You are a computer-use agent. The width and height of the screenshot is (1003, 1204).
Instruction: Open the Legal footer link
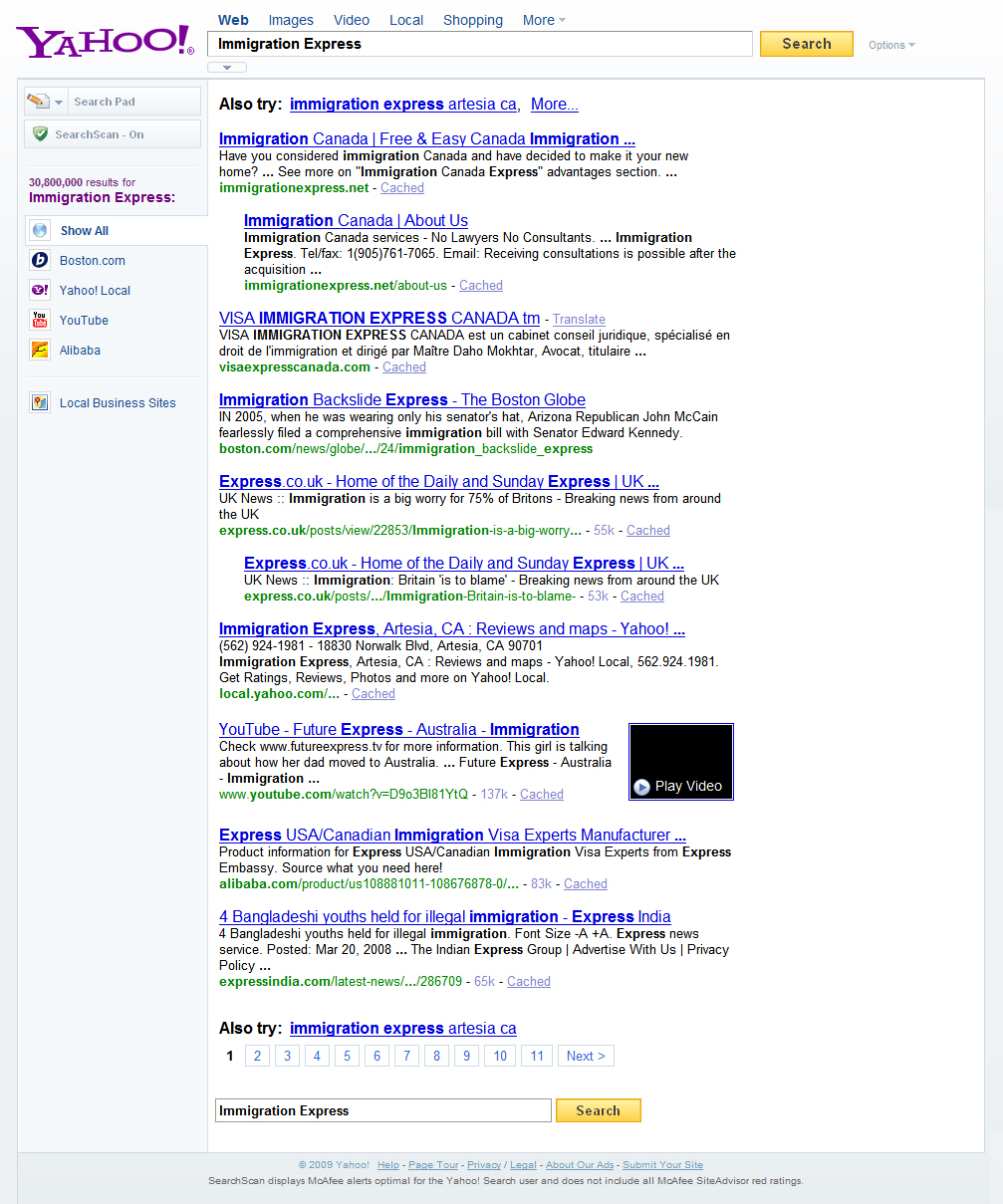[x=523, y=1165]
